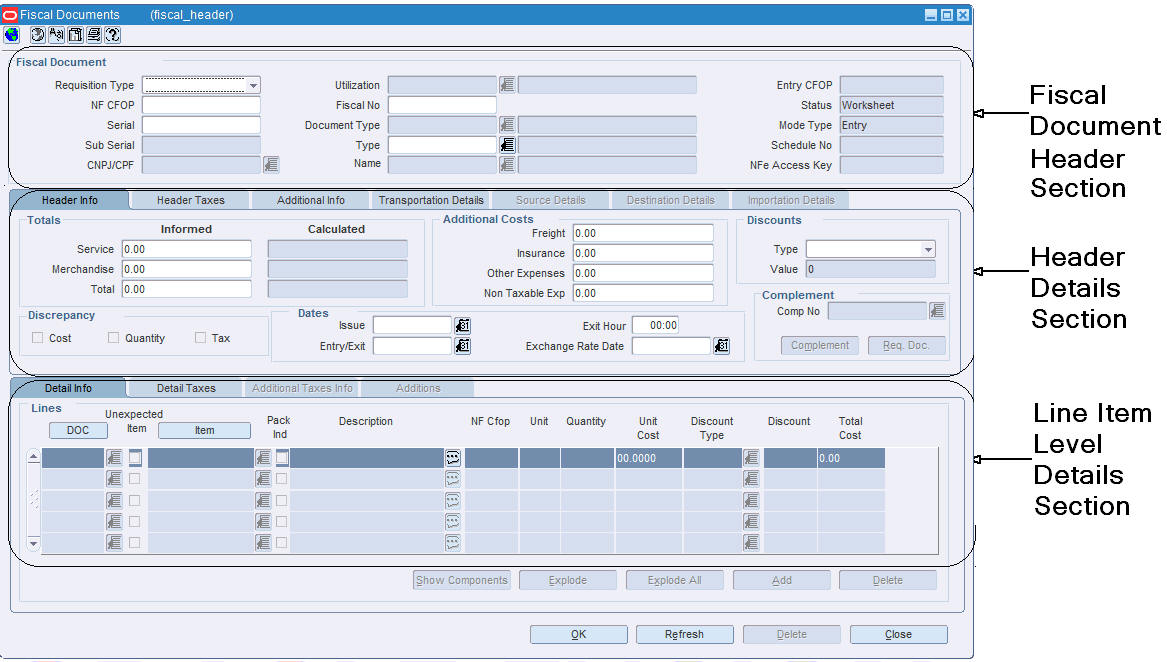Click the Lines scroll-down arrow
Screen dimensions: 1167x662
[33, 544]
